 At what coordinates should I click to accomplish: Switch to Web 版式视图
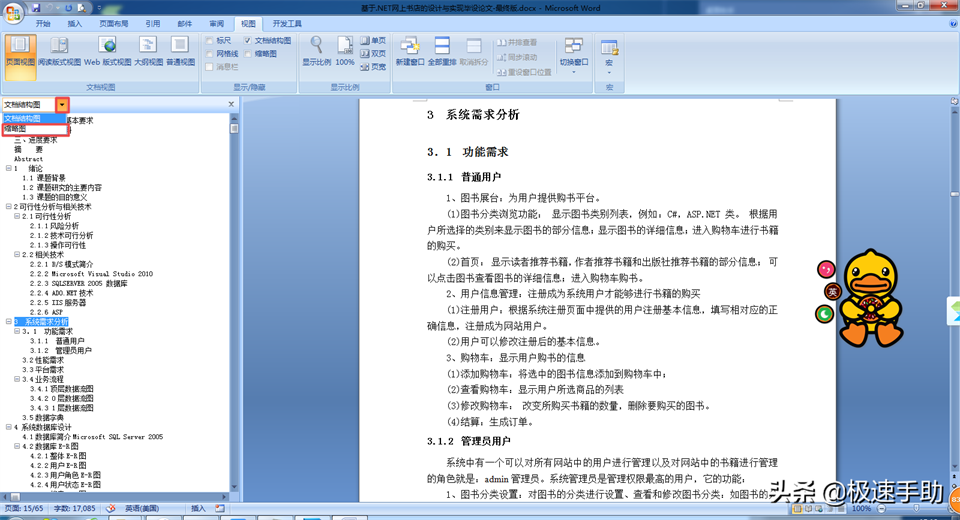coord(107,50)
